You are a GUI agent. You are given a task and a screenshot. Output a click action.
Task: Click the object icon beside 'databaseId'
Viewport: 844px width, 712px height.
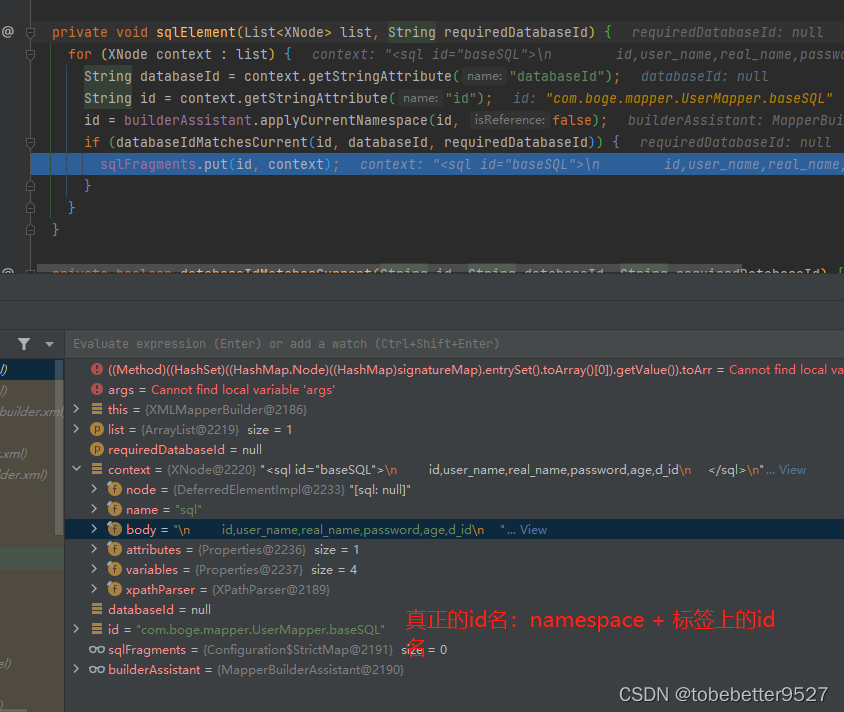pos(97,609)
